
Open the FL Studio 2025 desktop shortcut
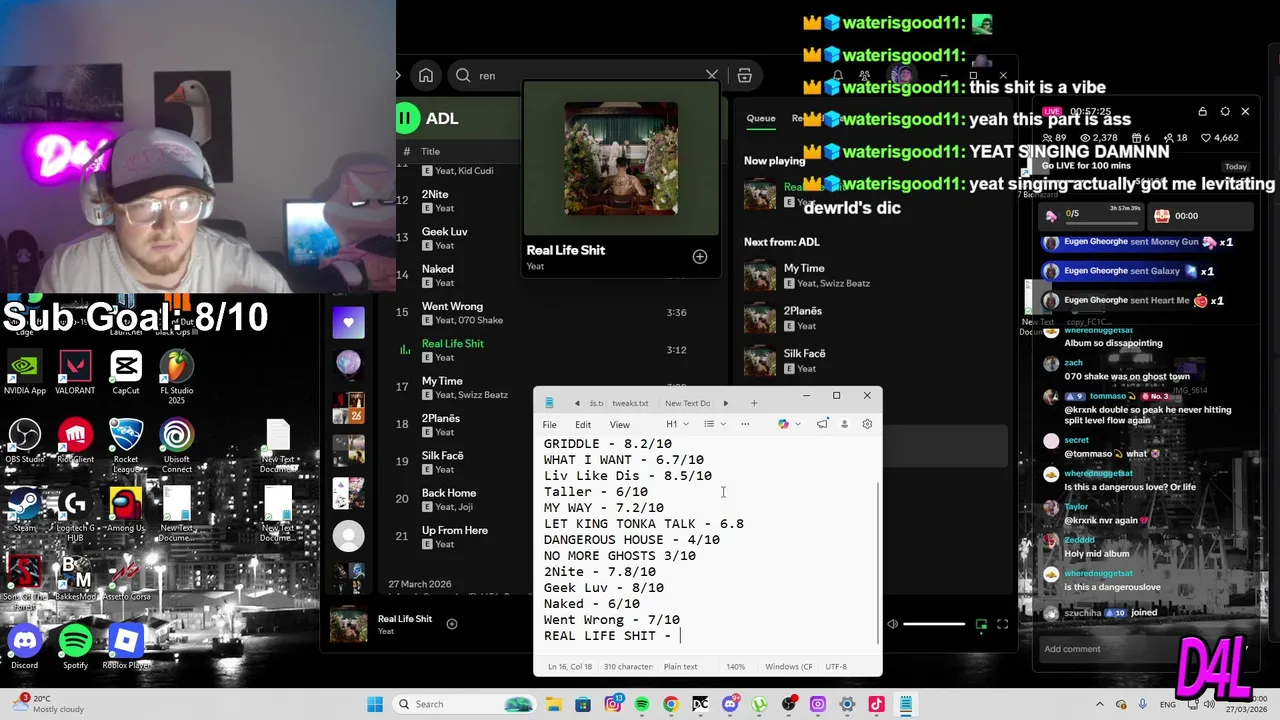click(x=177, y=377)
